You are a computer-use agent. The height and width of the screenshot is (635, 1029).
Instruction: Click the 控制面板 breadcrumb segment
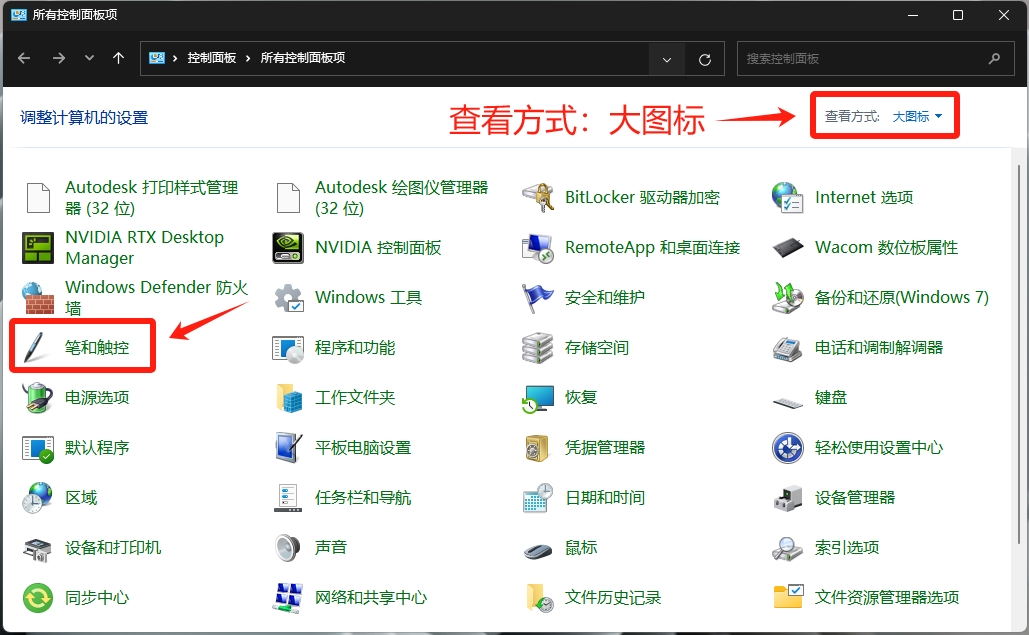[x=212, y=58]
